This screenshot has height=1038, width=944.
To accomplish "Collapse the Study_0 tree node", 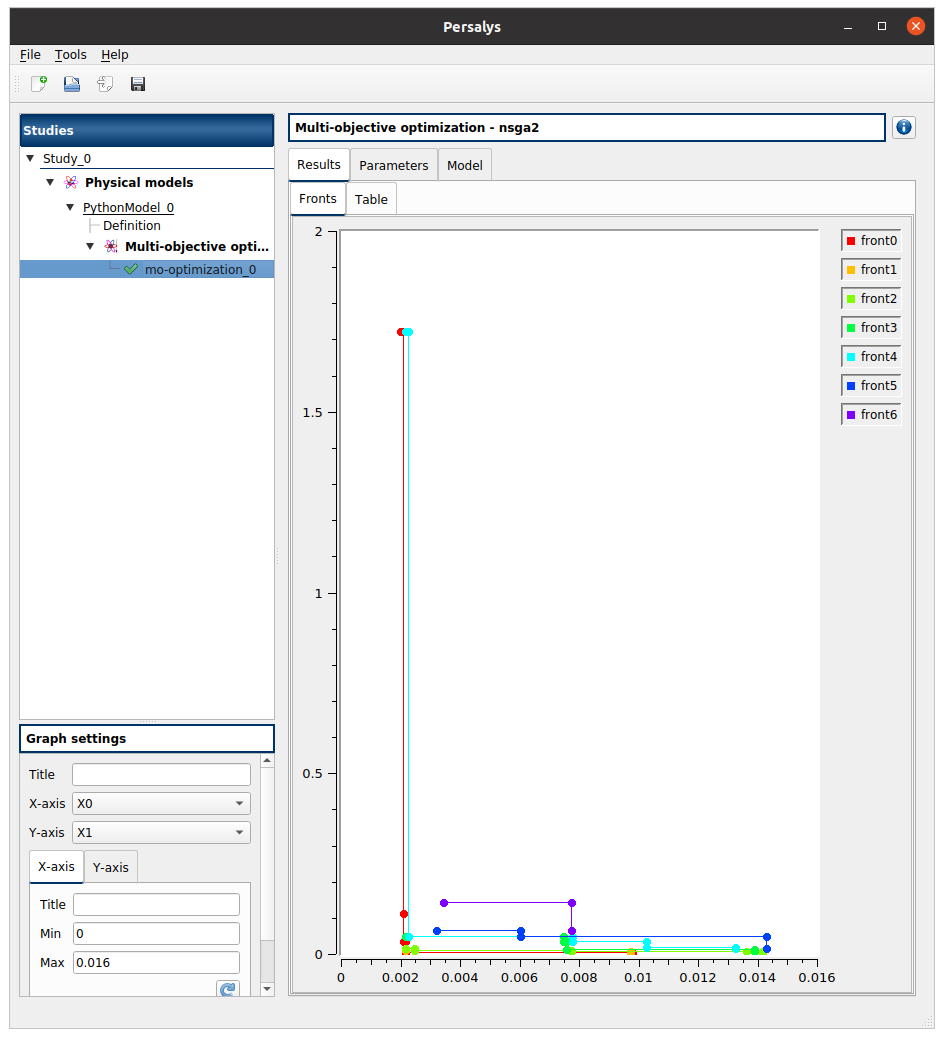I will point(30,159).
